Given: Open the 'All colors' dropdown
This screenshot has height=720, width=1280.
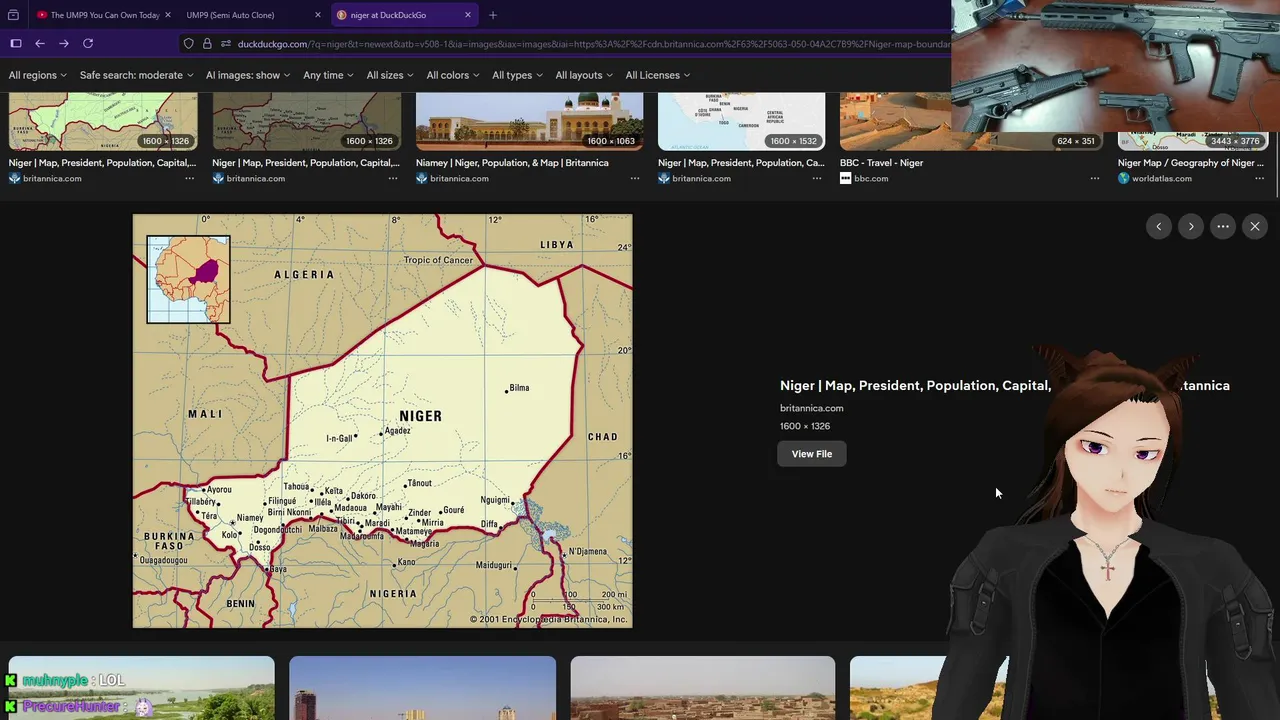Looking at the screenshot, I should pos(453,75).
